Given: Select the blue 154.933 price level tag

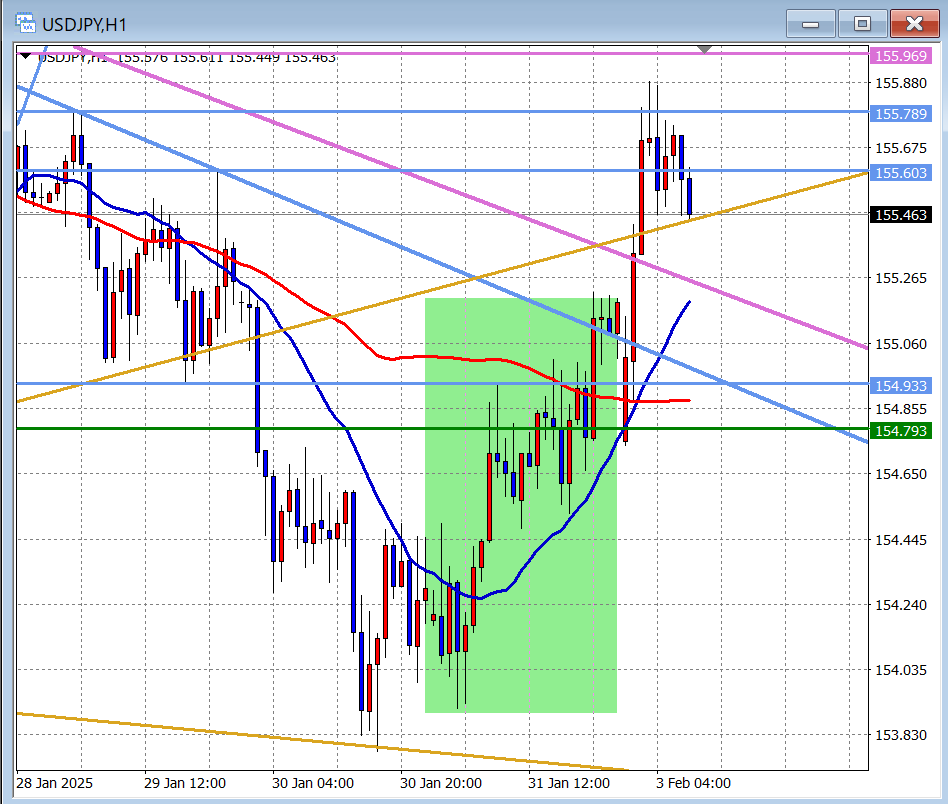Looking at the screenshot, I should pos(902,386).
